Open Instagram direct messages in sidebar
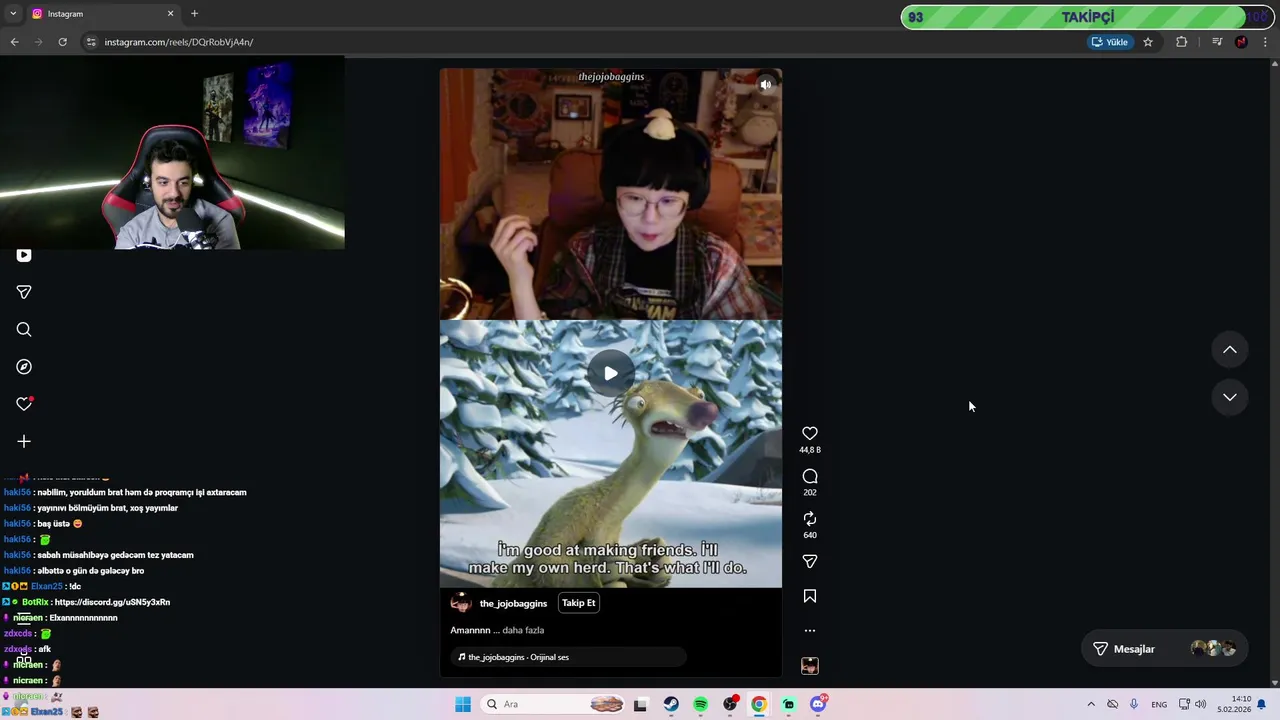Viewport: 1280px width, 720px height. (24, 292)
